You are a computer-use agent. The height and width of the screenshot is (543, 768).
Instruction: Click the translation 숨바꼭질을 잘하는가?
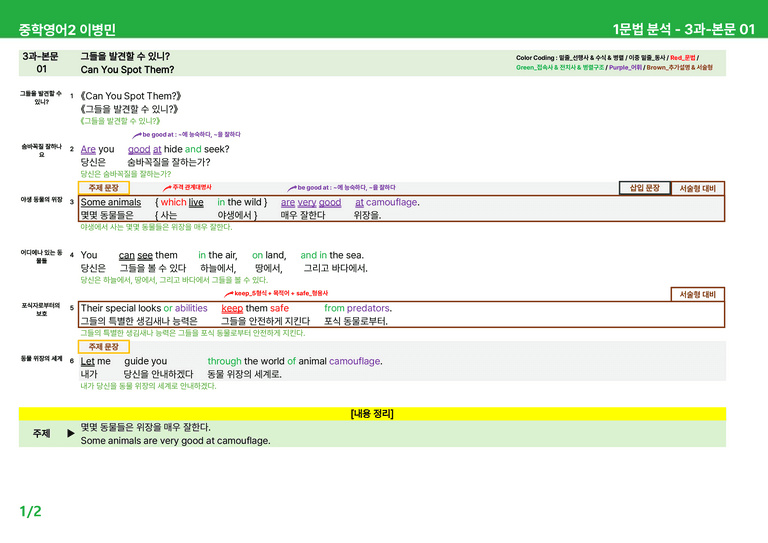click(168, 162)
